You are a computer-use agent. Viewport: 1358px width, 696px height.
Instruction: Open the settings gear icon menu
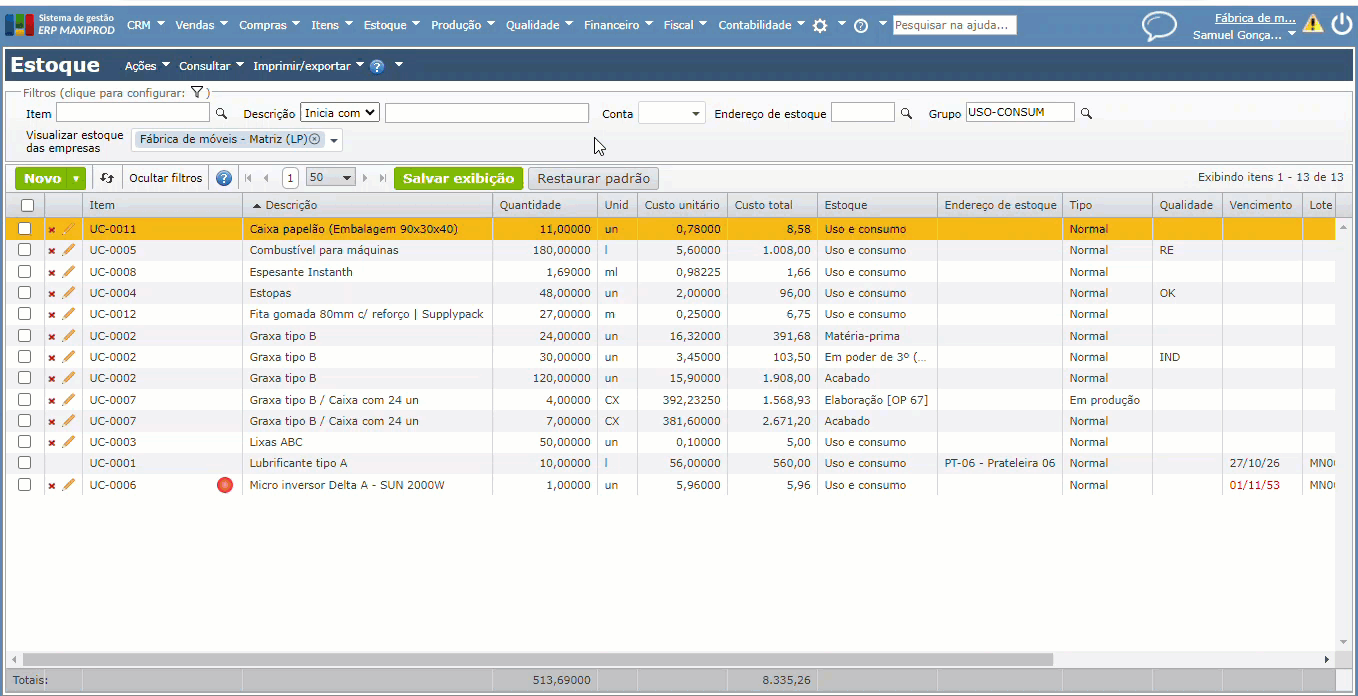820,26
